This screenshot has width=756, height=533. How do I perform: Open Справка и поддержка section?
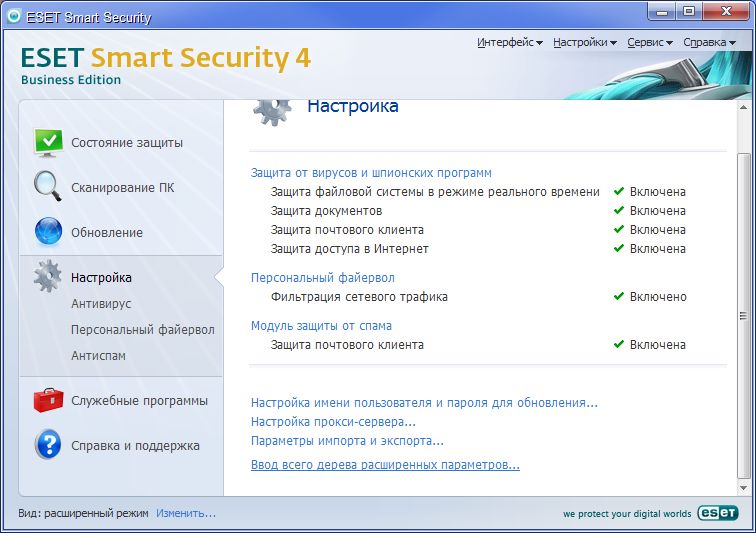pyautogui.click(x=135, y=446)
